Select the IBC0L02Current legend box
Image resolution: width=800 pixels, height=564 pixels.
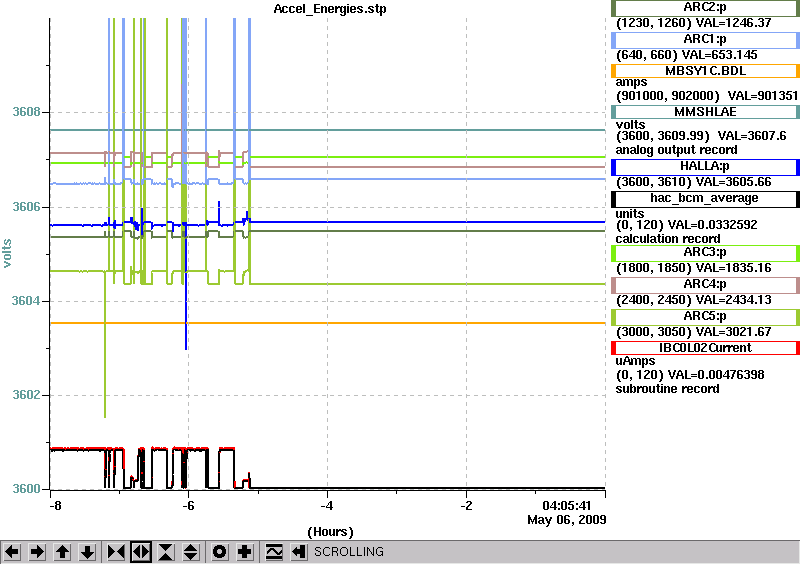705,348
